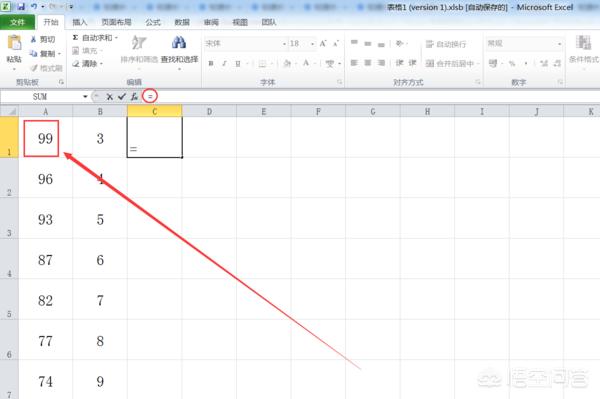Click the Merge and Center button
600x399 pixels.
point(450,64)
